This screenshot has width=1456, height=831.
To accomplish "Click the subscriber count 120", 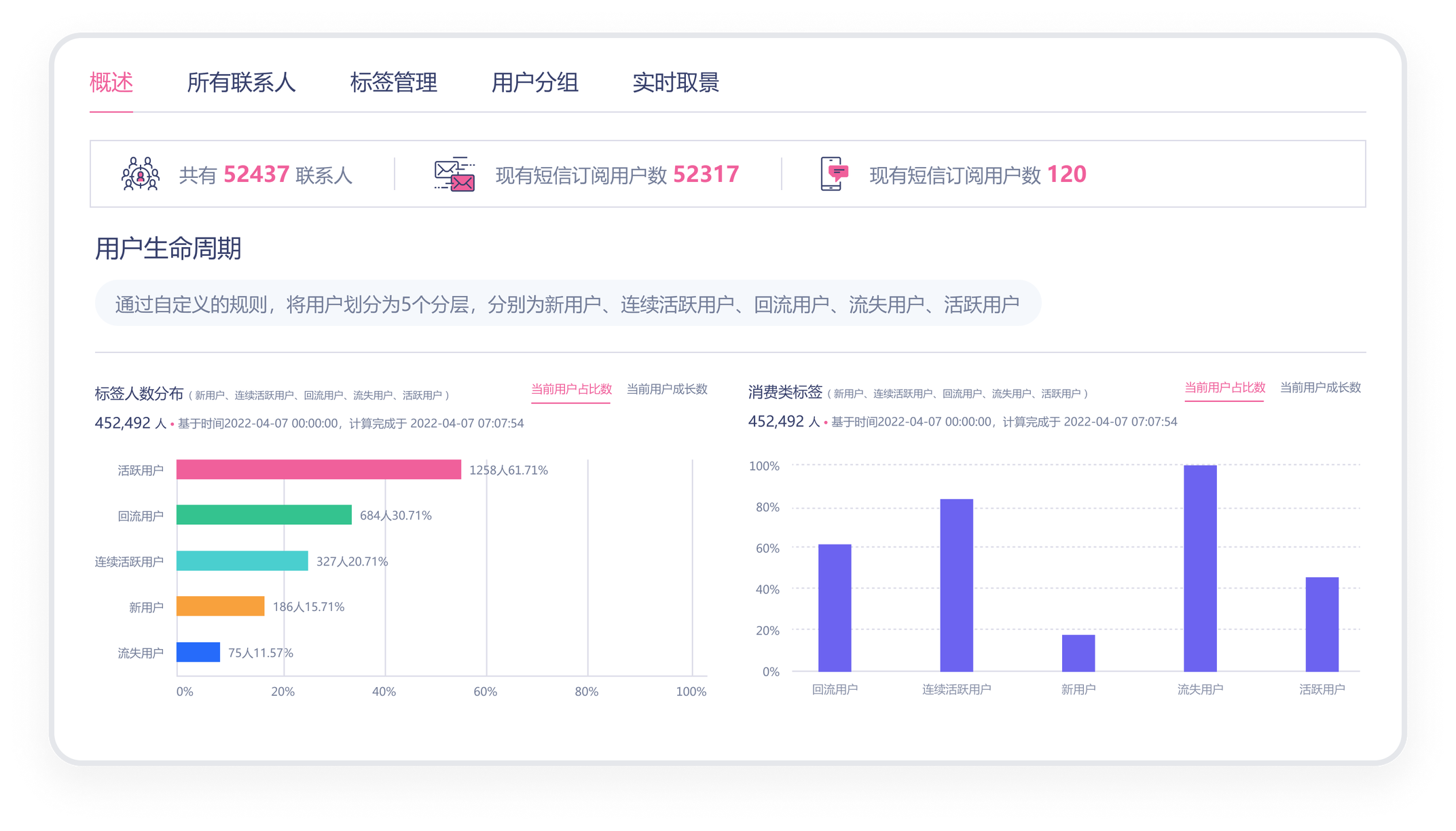I will pyautogui.click(x=1067, y=174).
